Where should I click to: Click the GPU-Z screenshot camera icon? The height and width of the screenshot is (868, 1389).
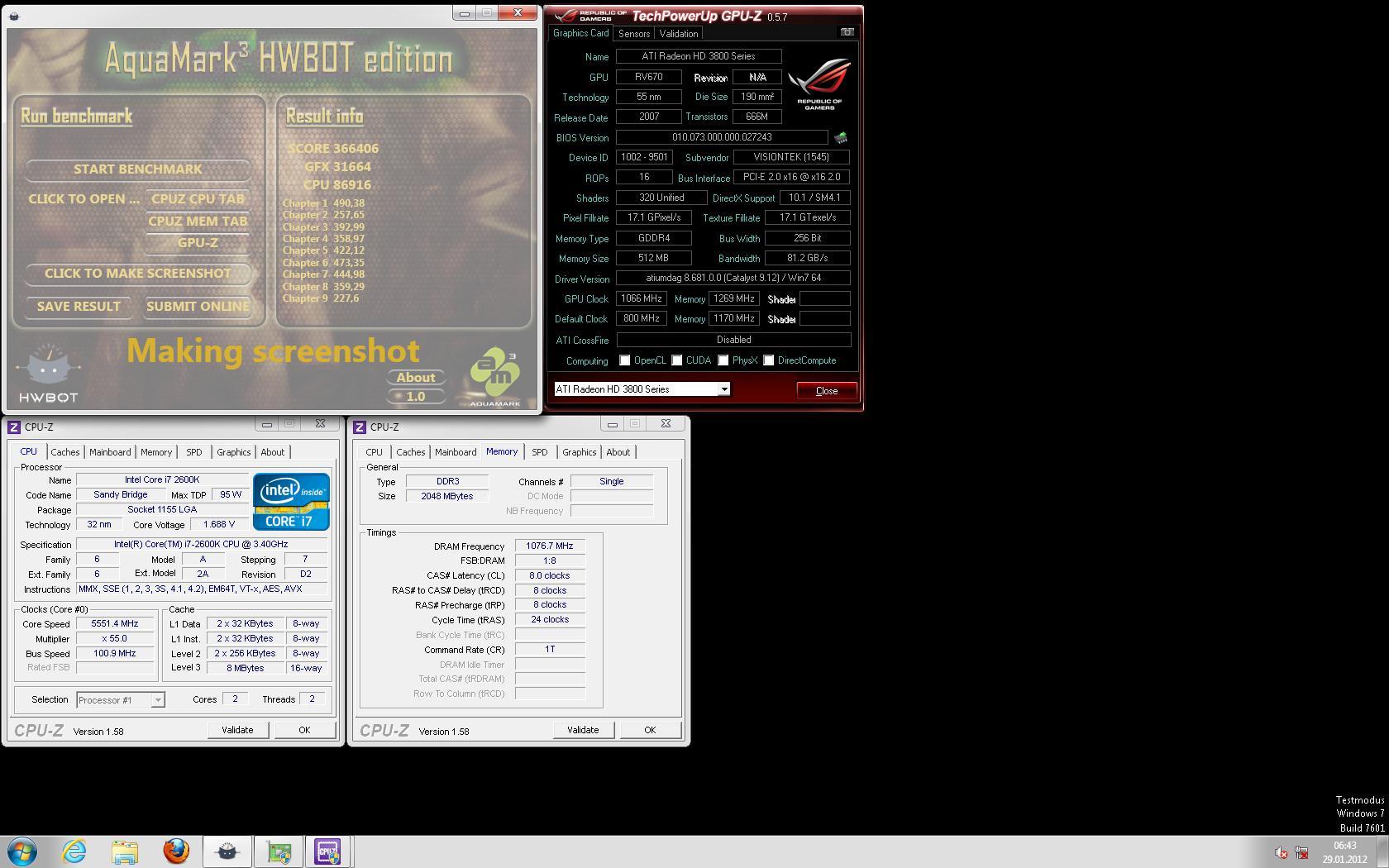[847, 32]
